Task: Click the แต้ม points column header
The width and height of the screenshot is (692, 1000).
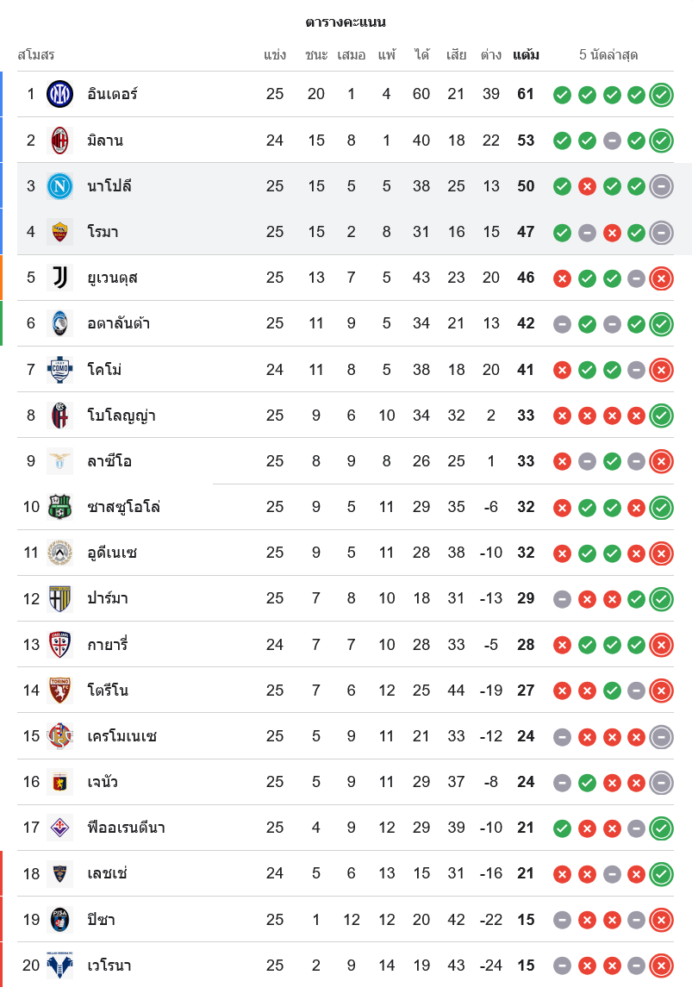Action: click(526, 55)
